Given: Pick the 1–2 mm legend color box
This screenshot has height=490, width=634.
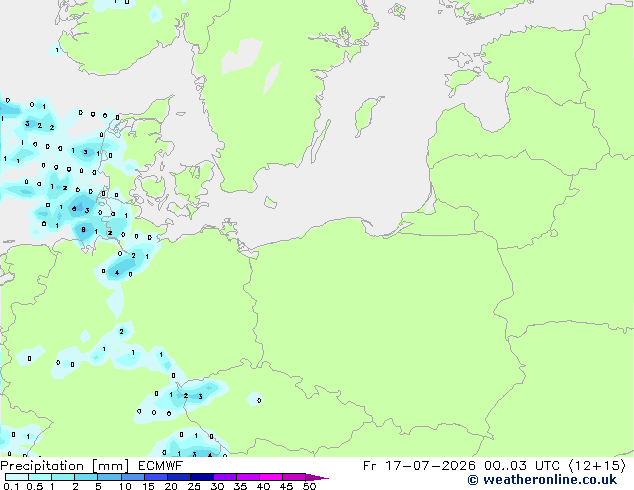Looking at the screenshot, I should [x=63, y=477].
